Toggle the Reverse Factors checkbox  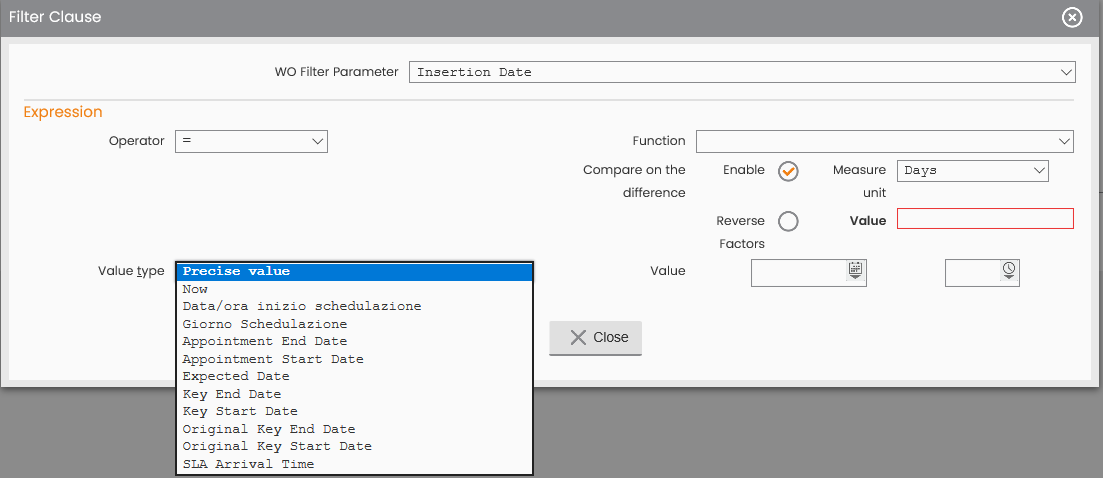click(x=788, y=221)
